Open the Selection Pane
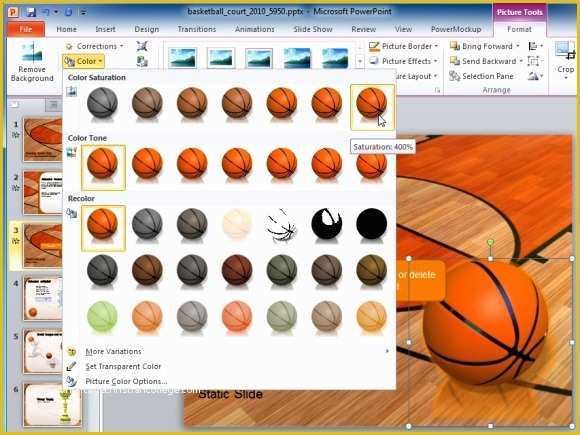The image size is (580, 435). tap(481, 76)
